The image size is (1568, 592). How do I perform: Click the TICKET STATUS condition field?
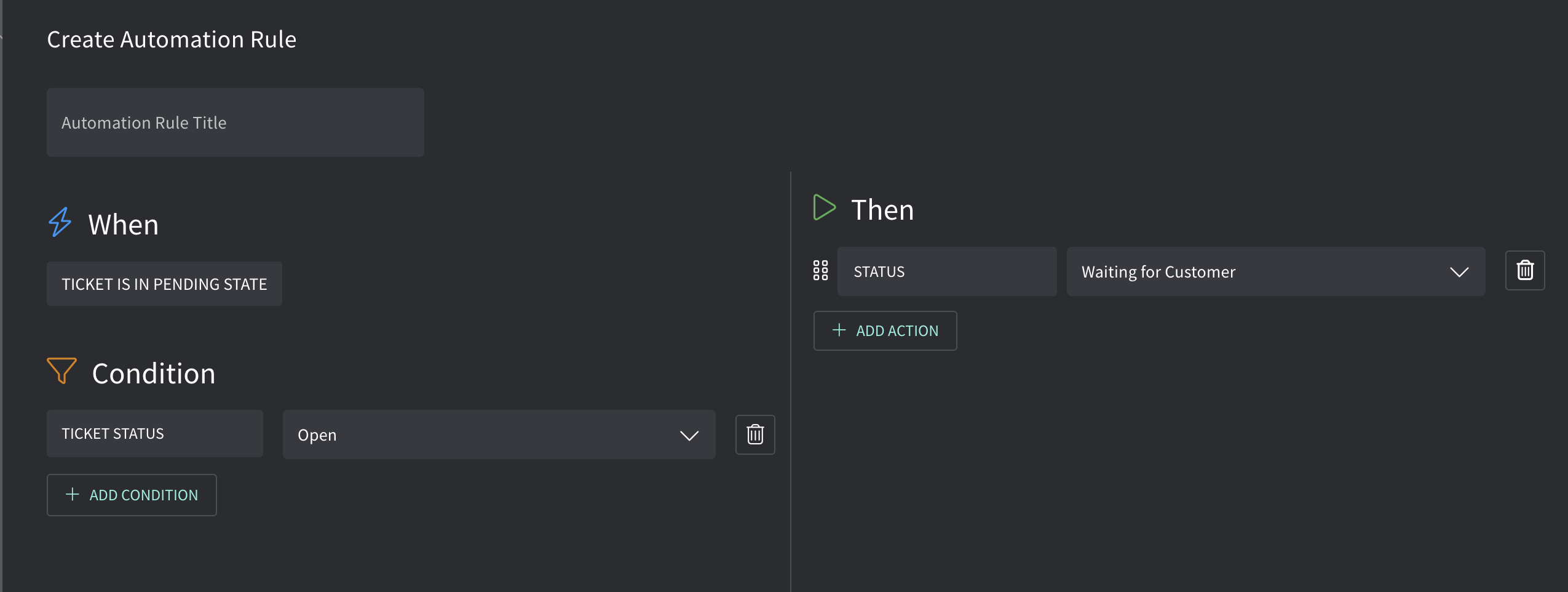[x=155, y=434]
